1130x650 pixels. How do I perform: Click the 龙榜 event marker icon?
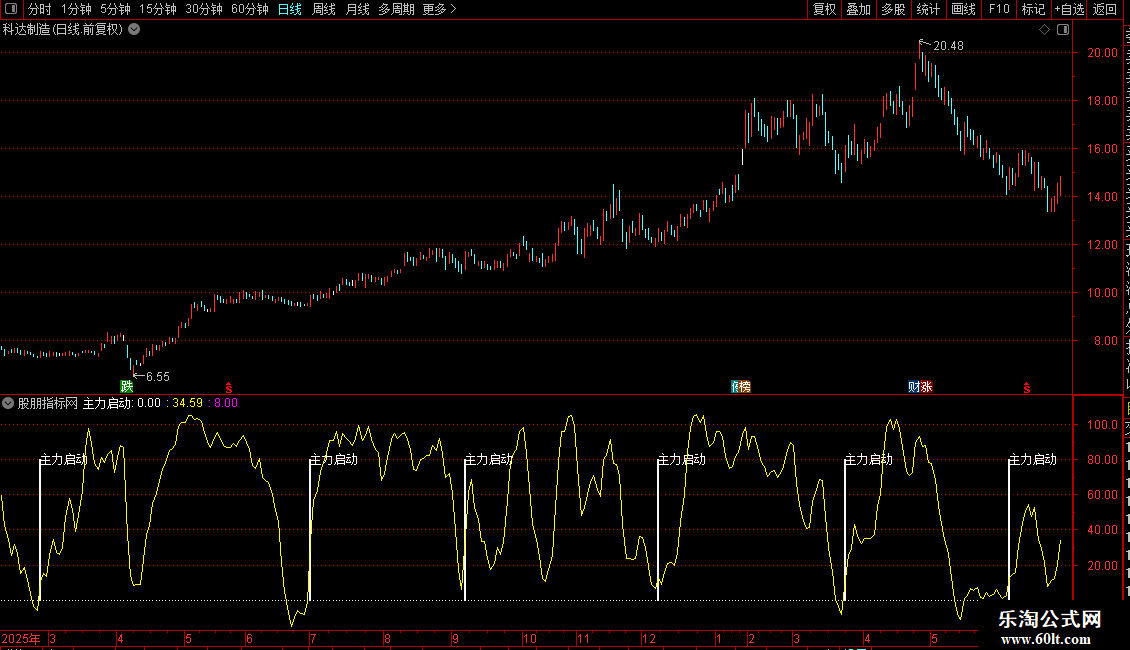coord(741,387)
